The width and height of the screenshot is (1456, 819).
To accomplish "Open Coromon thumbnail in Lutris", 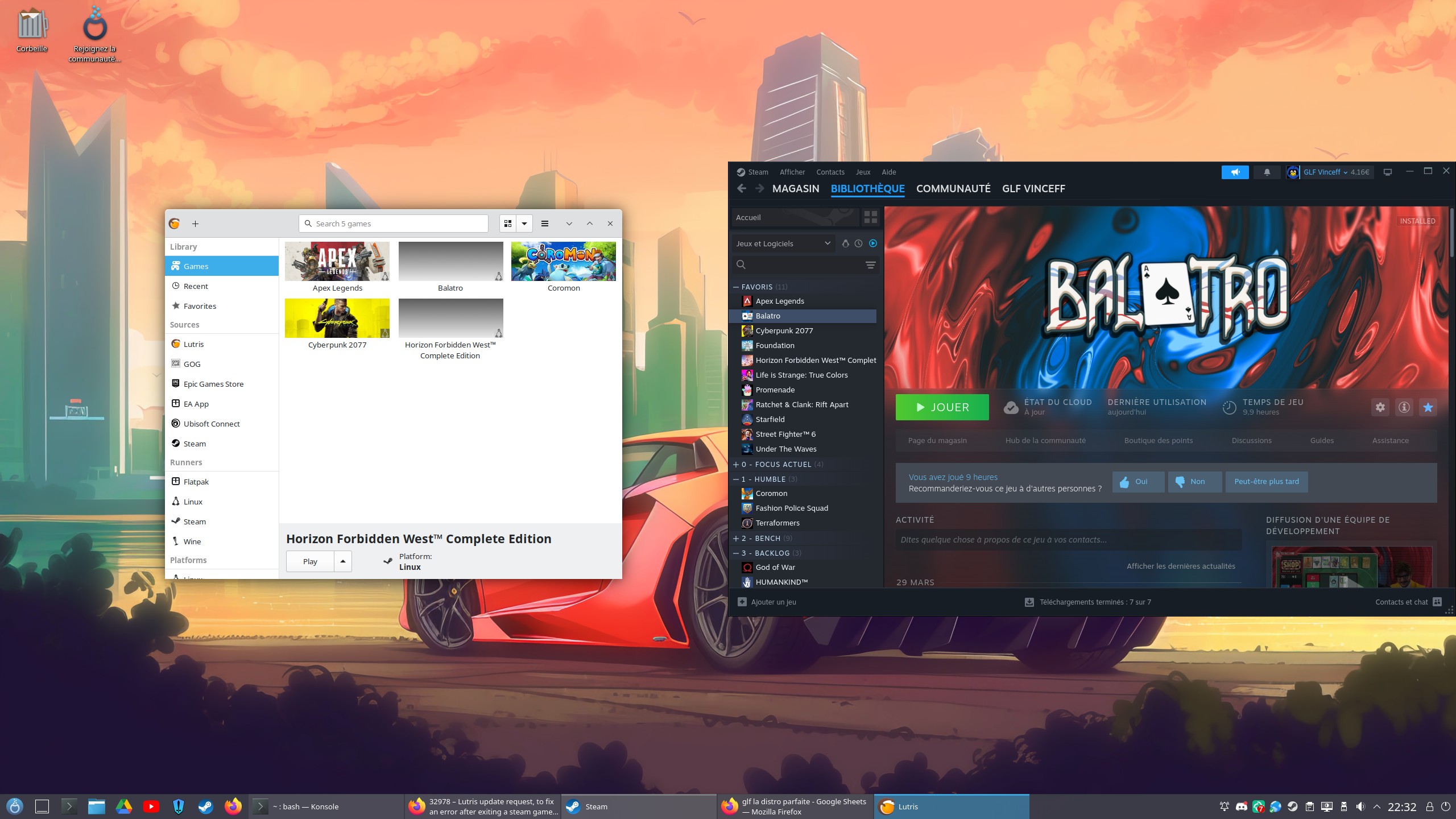I will point(564,261).
